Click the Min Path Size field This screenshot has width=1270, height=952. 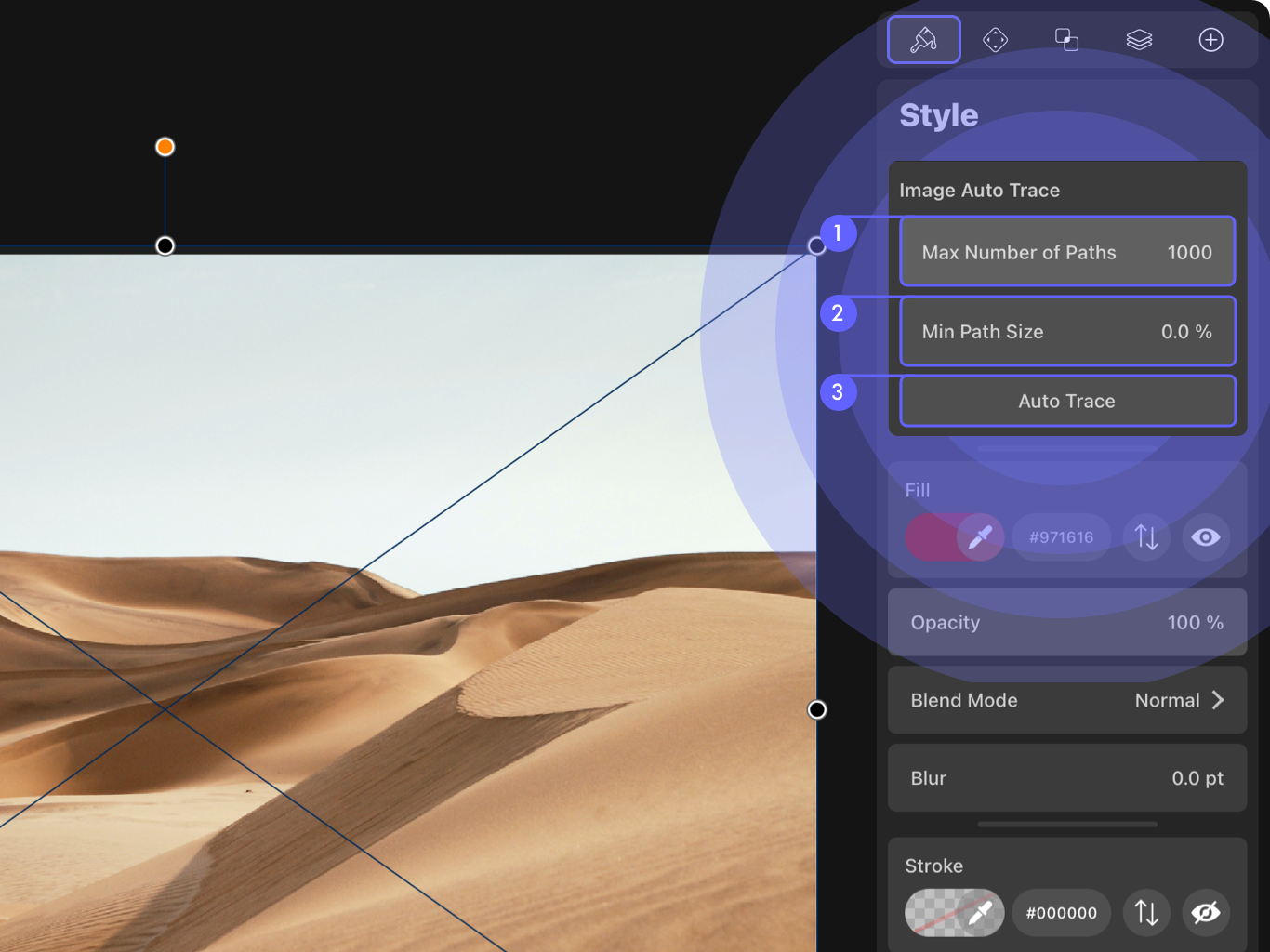[x=1067, y=332]
